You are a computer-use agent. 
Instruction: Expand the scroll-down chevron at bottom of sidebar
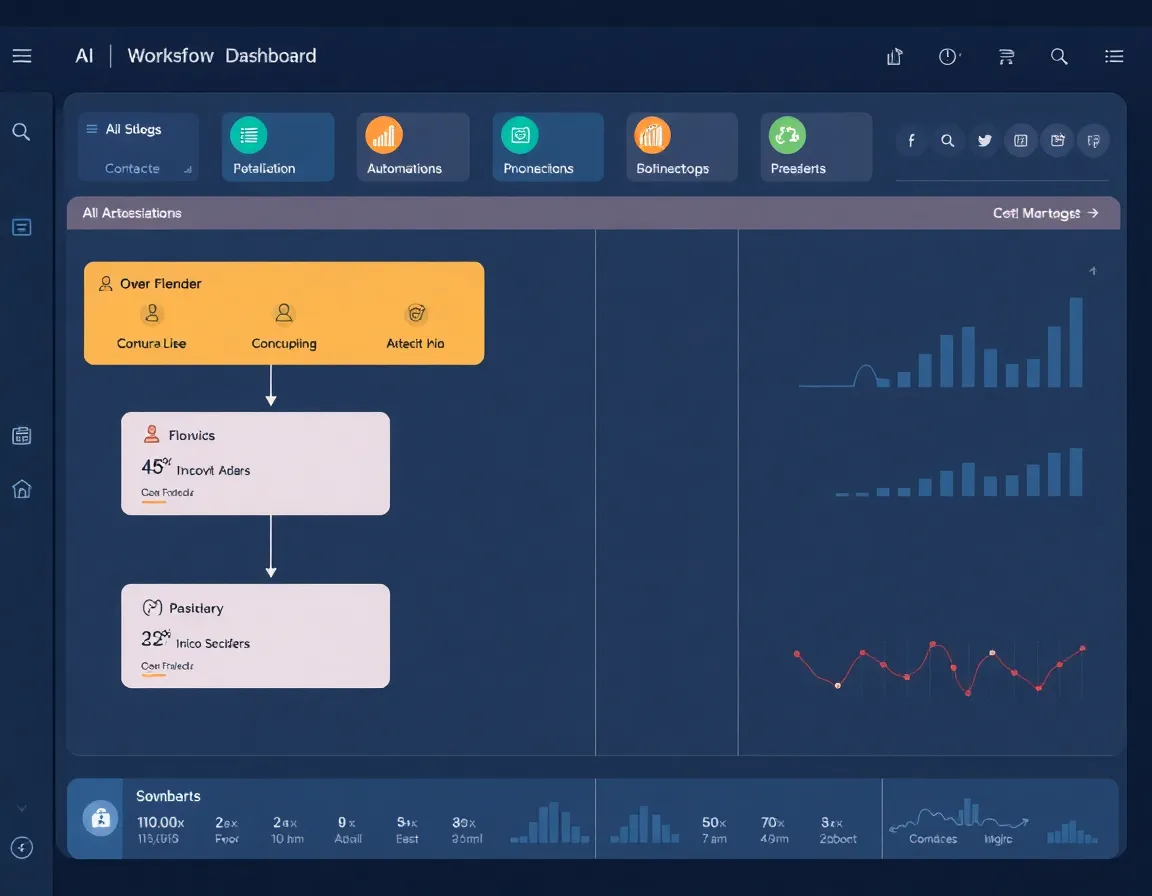point(22,808)
